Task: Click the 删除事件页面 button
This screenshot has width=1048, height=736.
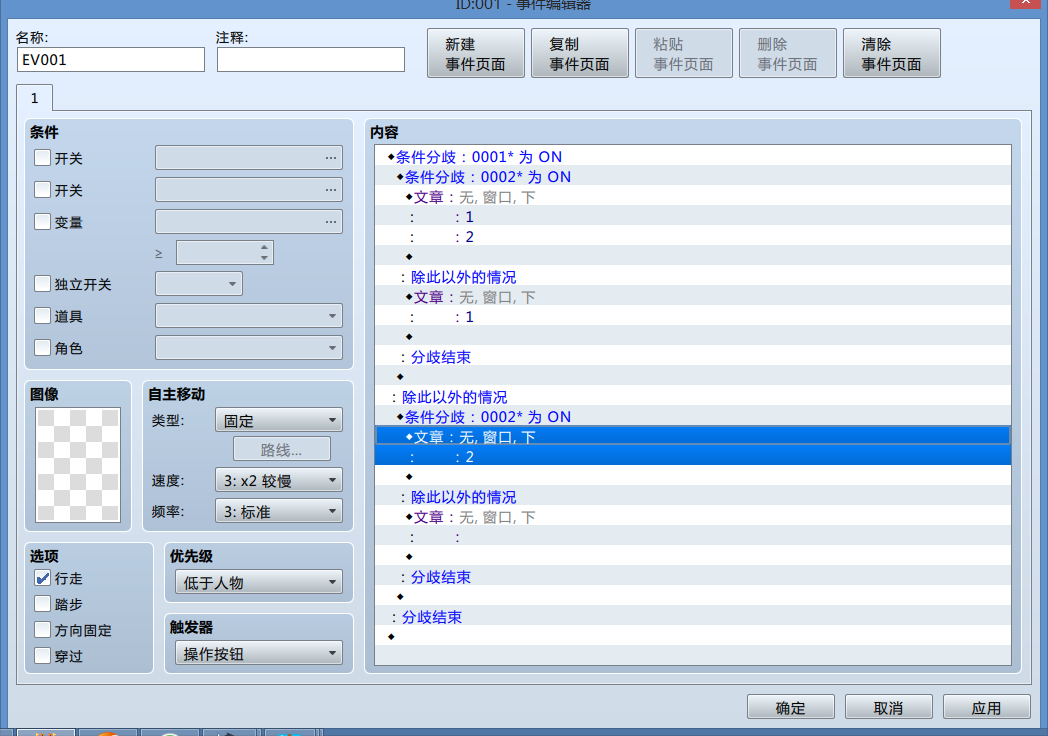Action: point(787,53)
